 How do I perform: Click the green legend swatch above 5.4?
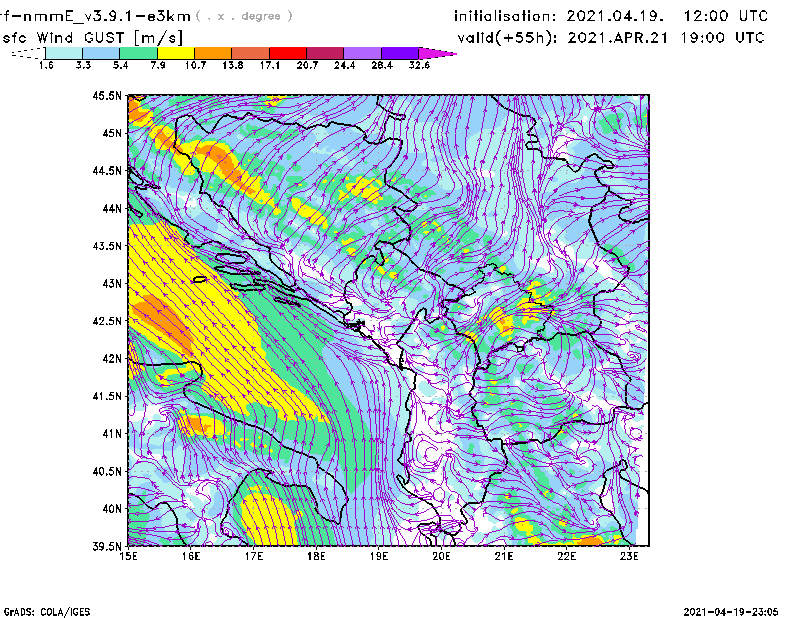(x=138, y=53)
